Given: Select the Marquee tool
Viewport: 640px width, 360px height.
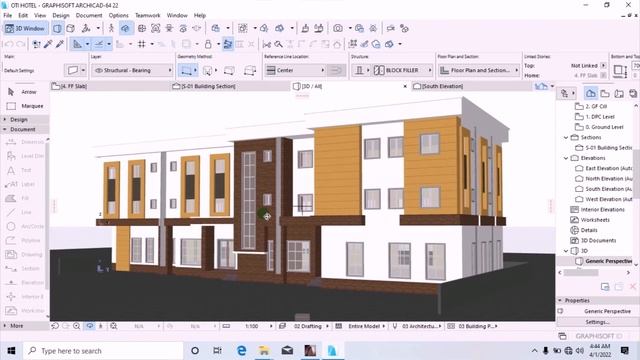Looking at the screenshot, I should point(25,106).
